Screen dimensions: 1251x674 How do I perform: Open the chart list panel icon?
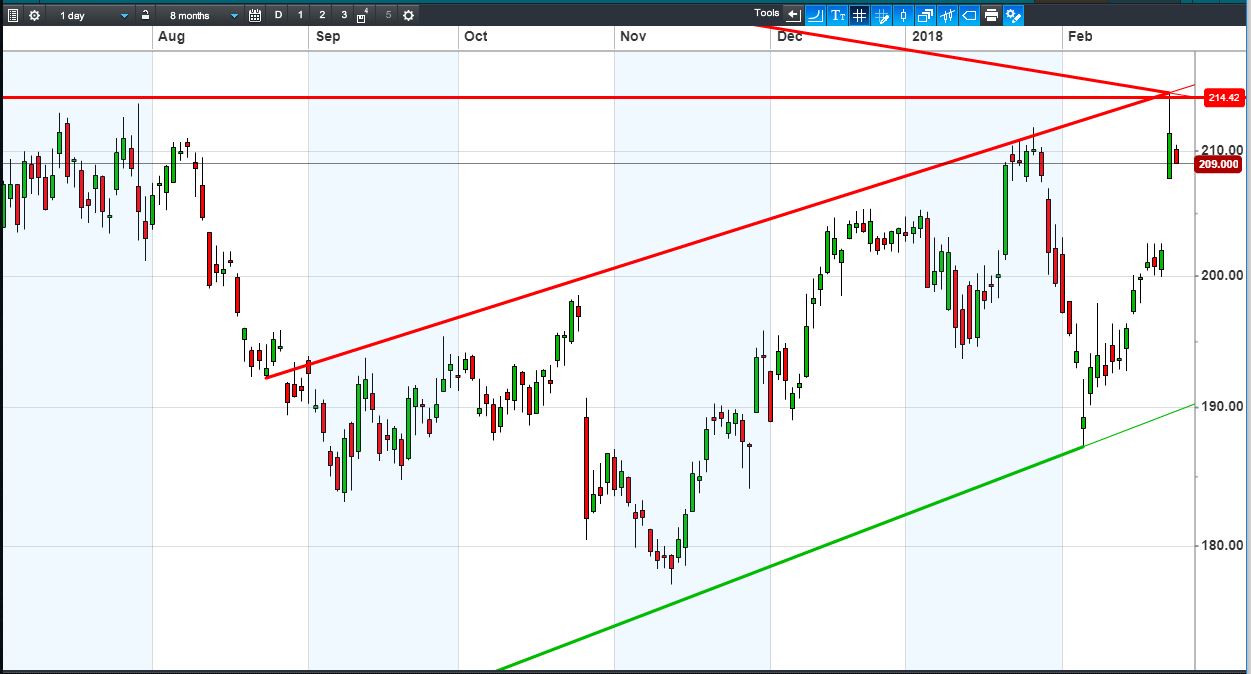12,15
